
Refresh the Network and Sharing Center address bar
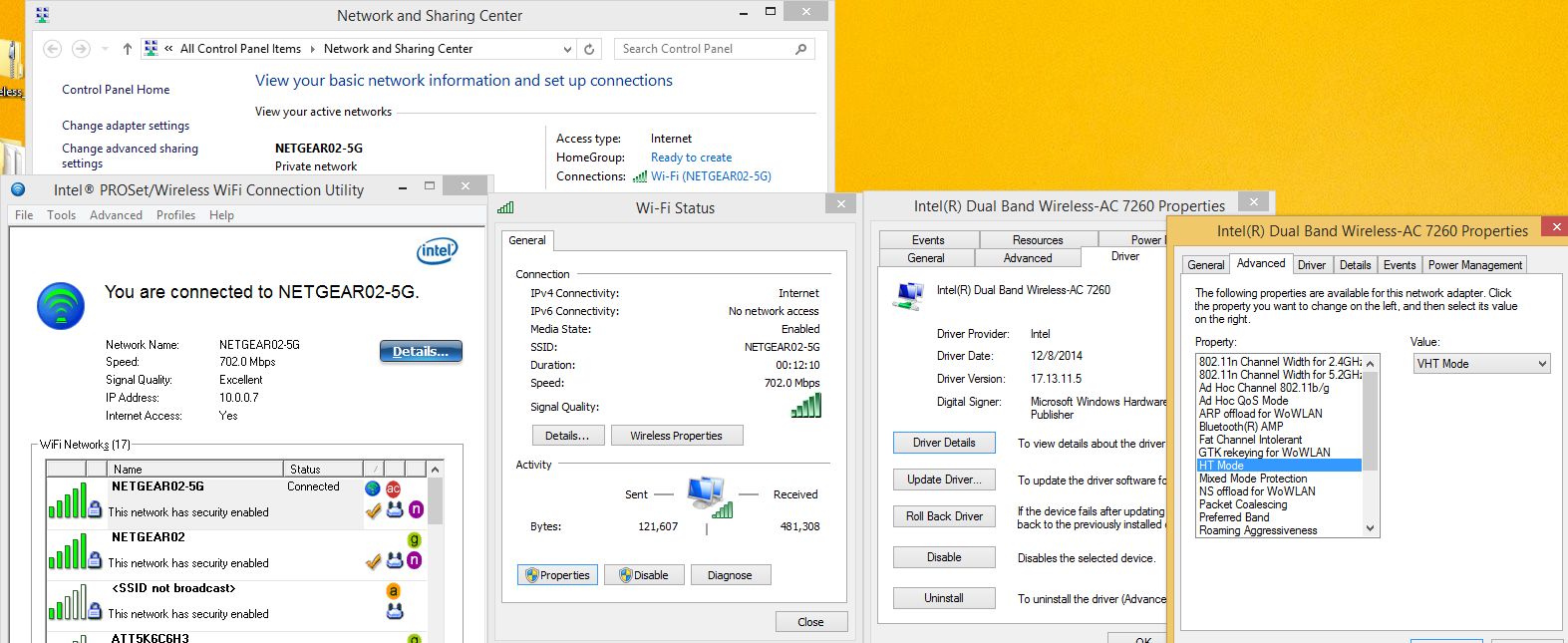(589, 49)
